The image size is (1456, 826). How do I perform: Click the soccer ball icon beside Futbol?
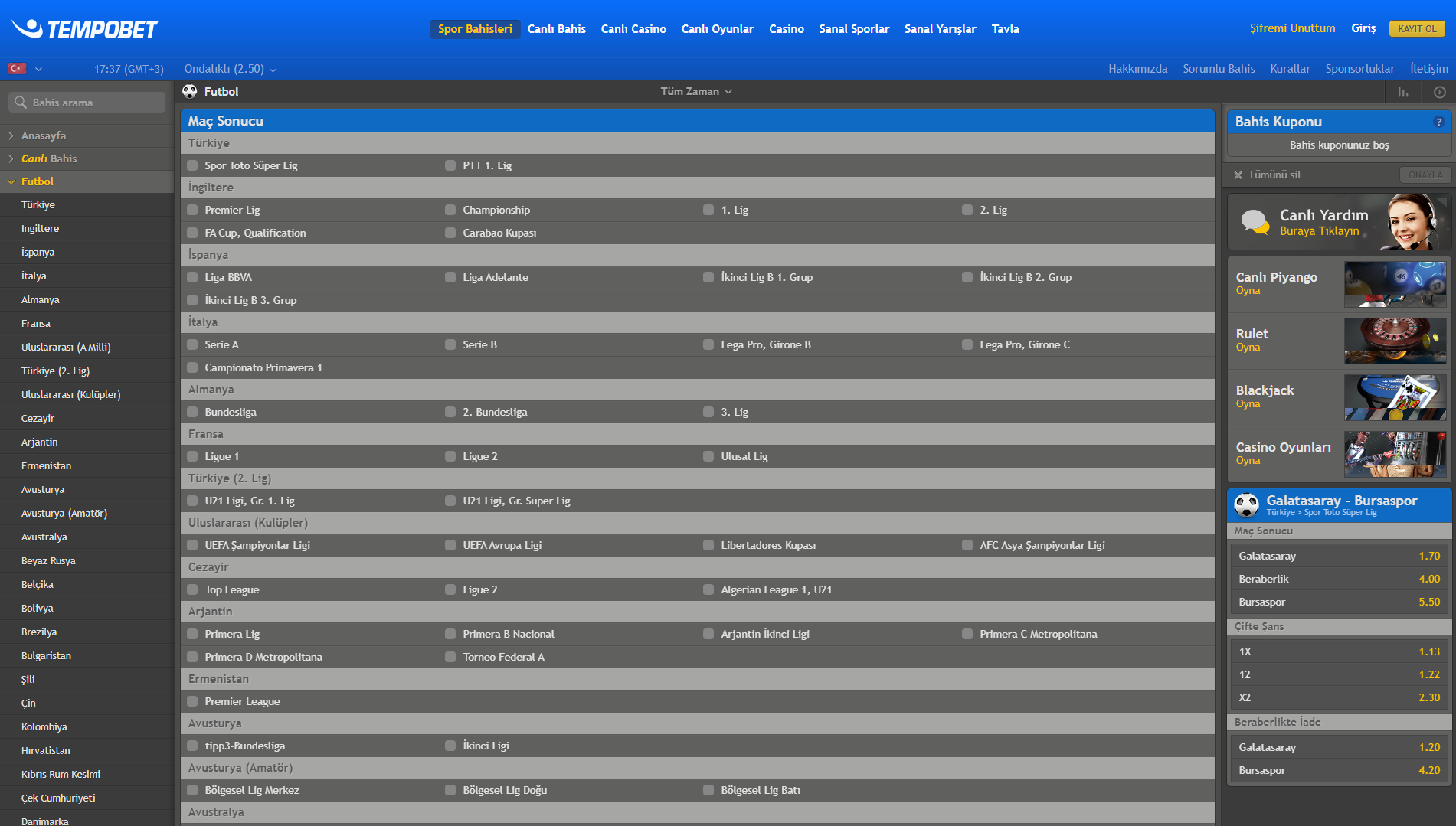(190, 92)
